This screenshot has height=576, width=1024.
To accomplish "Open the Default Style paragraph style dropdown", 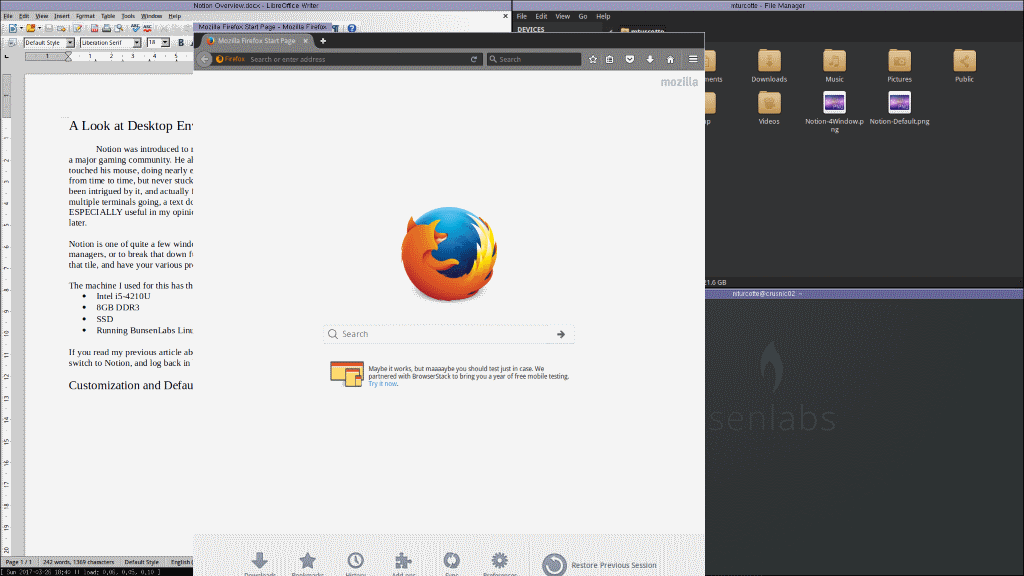I will (70, 42).
